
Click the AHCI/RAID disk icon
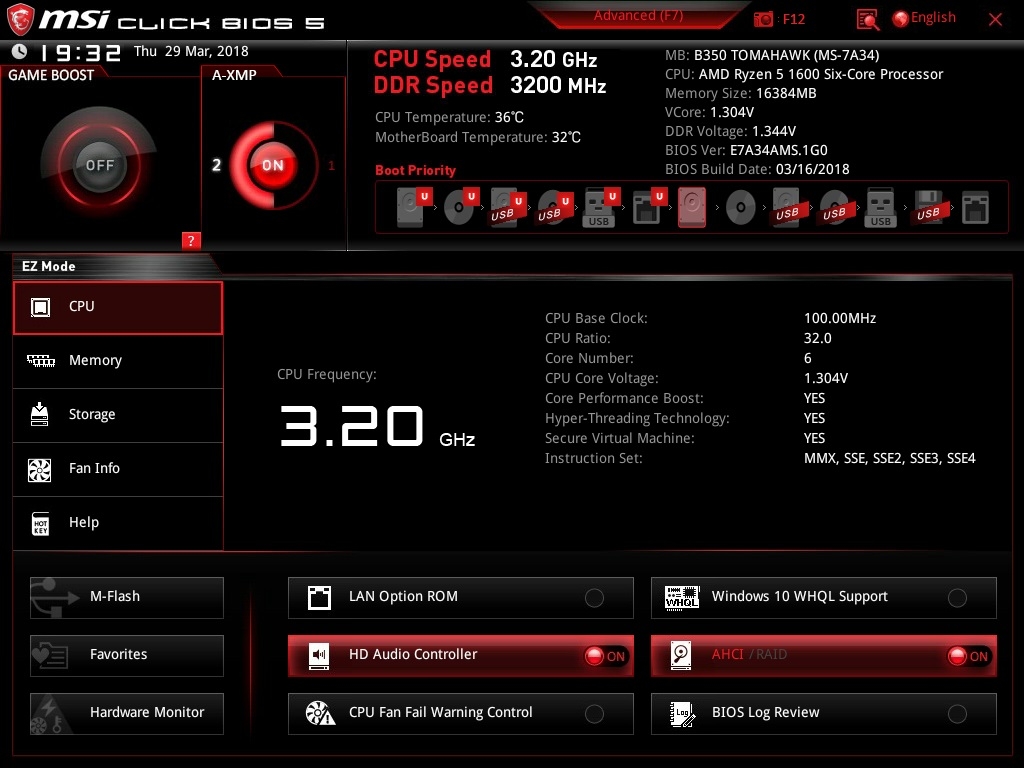(x=680, y=655)
